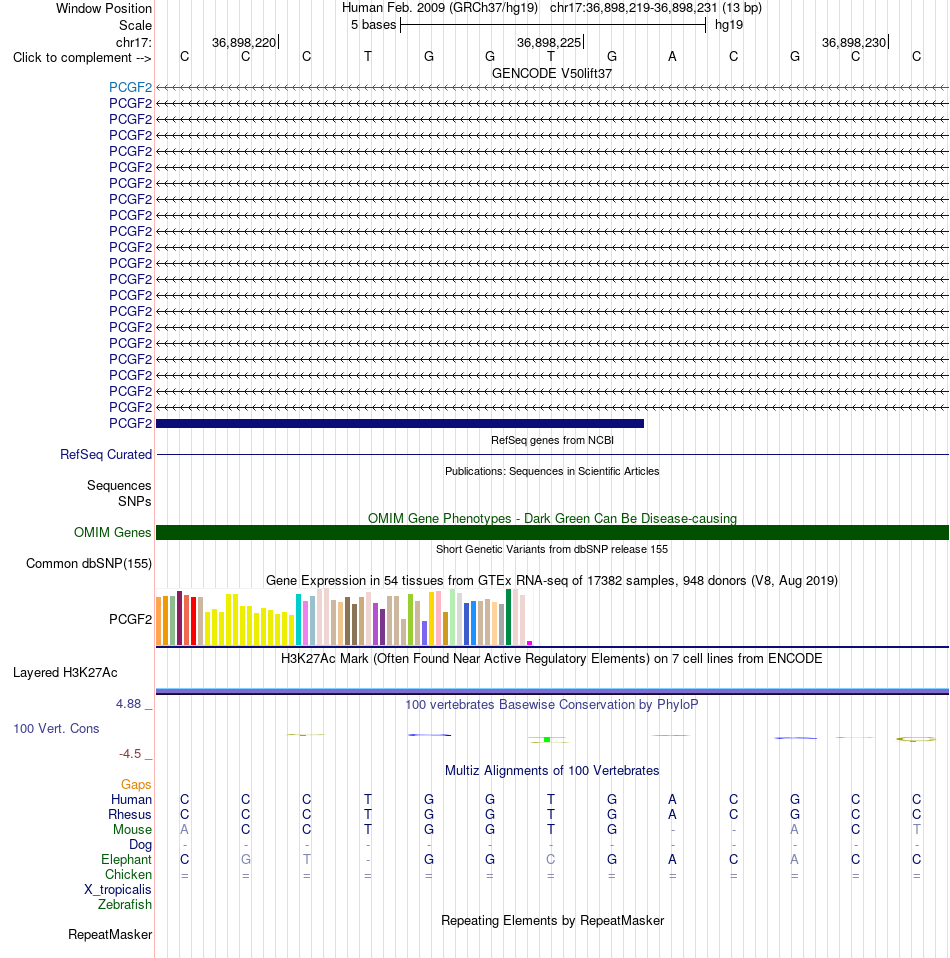Screen dimensions: 950x958
Task: Click the Chicken alignment row label
Action: point(128,874)
